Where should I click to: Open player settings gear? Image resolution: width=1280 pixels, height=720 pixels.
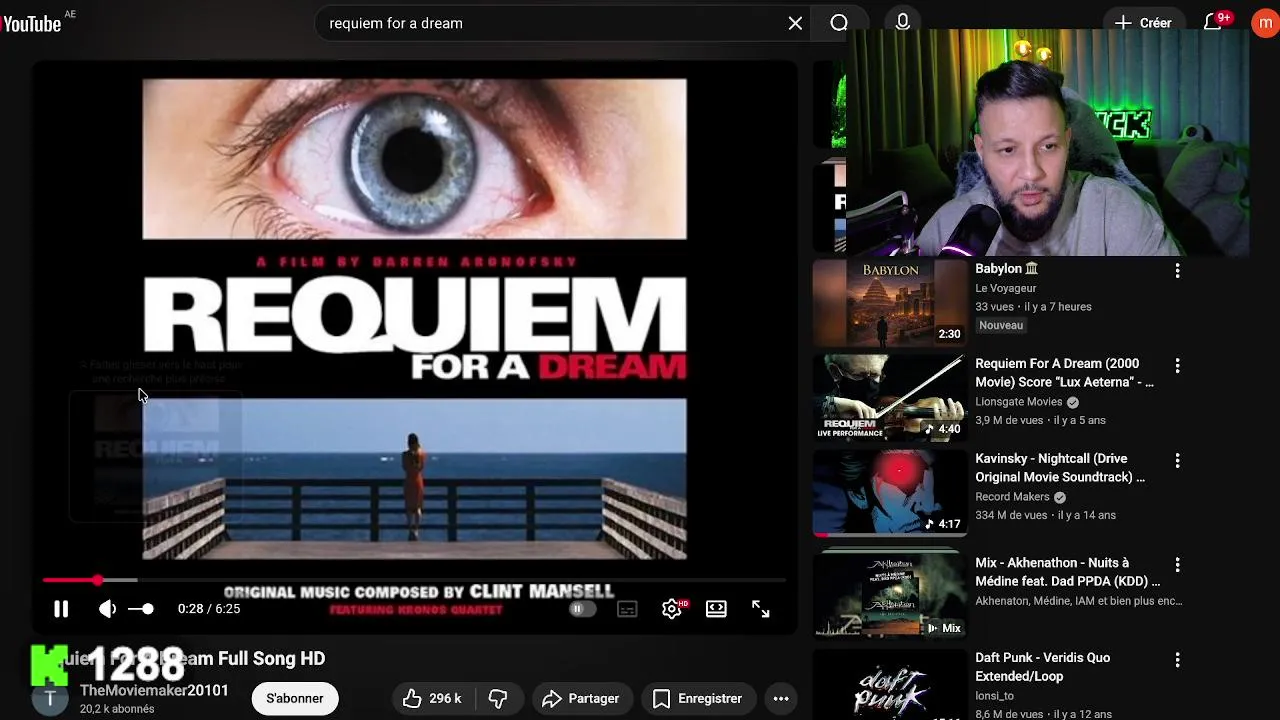[x=672, y=609]
